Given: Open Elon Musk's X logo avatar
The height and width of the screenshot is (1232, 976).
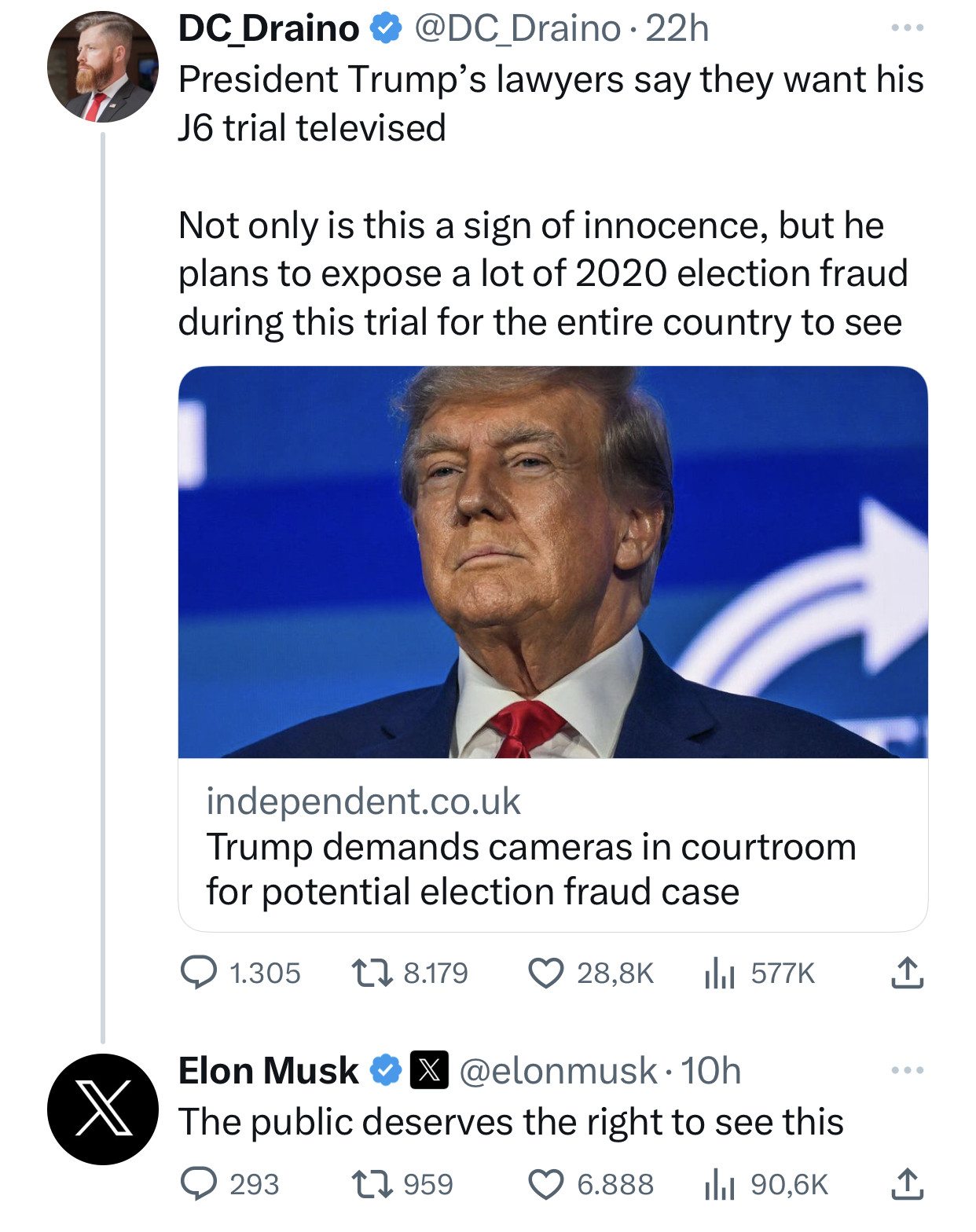Looking at the screenshot, I should tap(103, 1109).
